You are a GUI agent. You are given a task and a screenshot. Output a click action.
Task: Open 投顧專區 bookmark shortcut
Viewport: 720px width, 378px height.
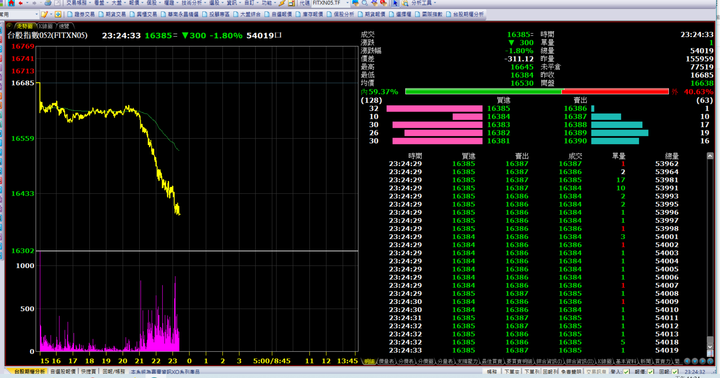(x=216, y=14)
